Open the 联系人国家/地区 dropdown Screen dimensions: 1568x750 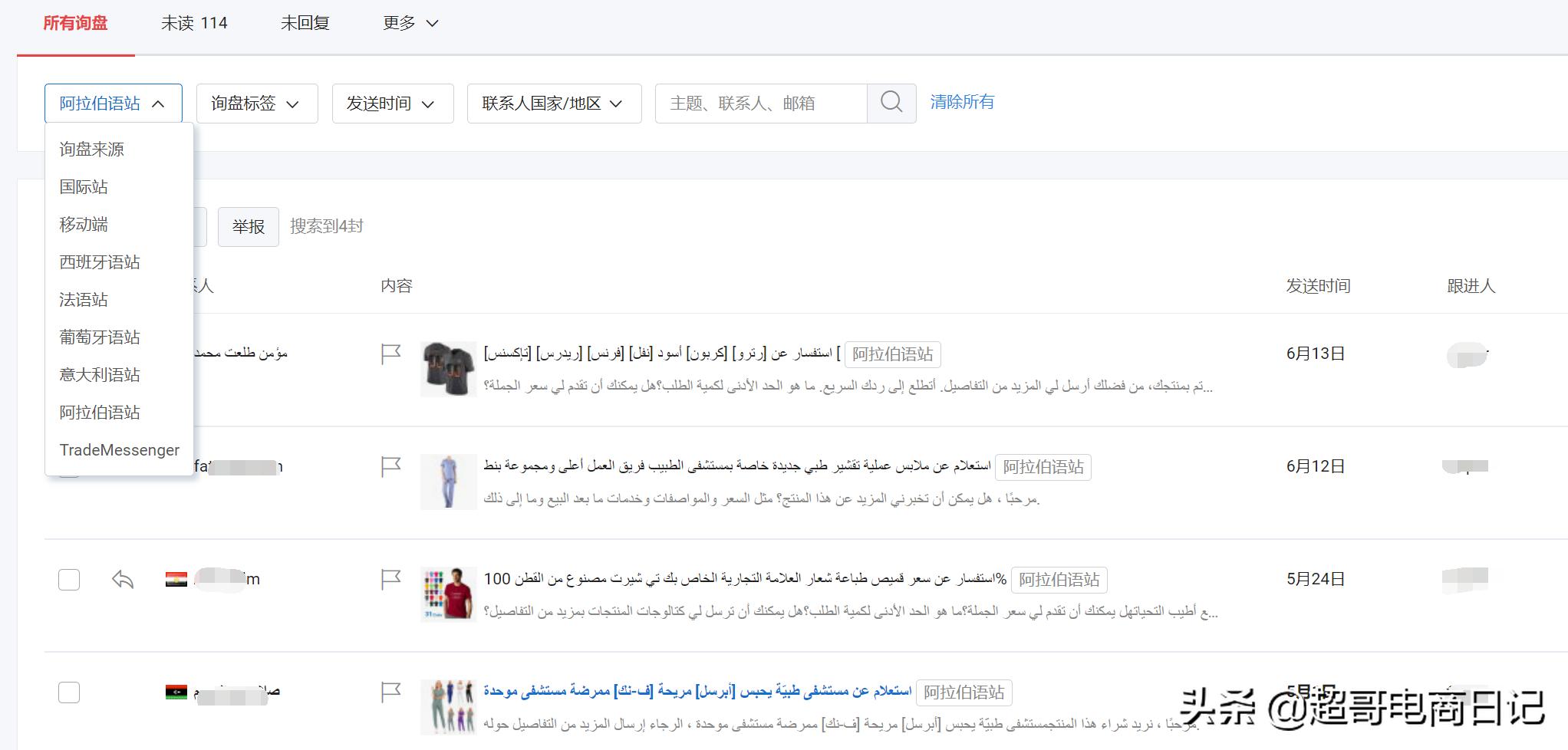click(553, 104)
